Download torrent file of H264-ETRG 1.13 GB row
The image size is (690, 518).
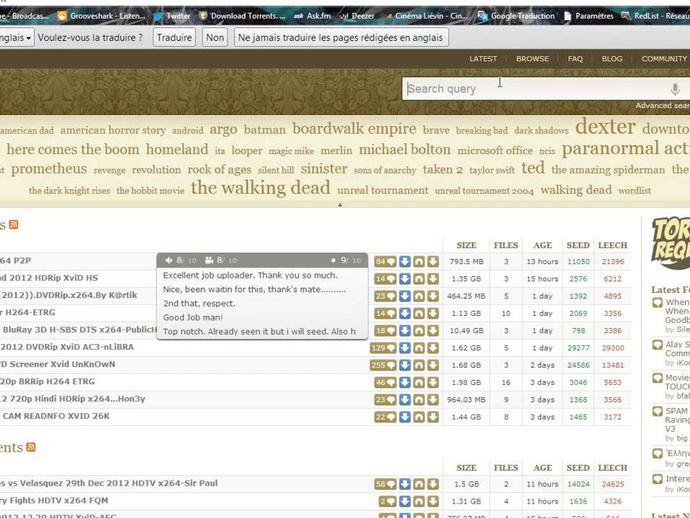click(433, 313)
